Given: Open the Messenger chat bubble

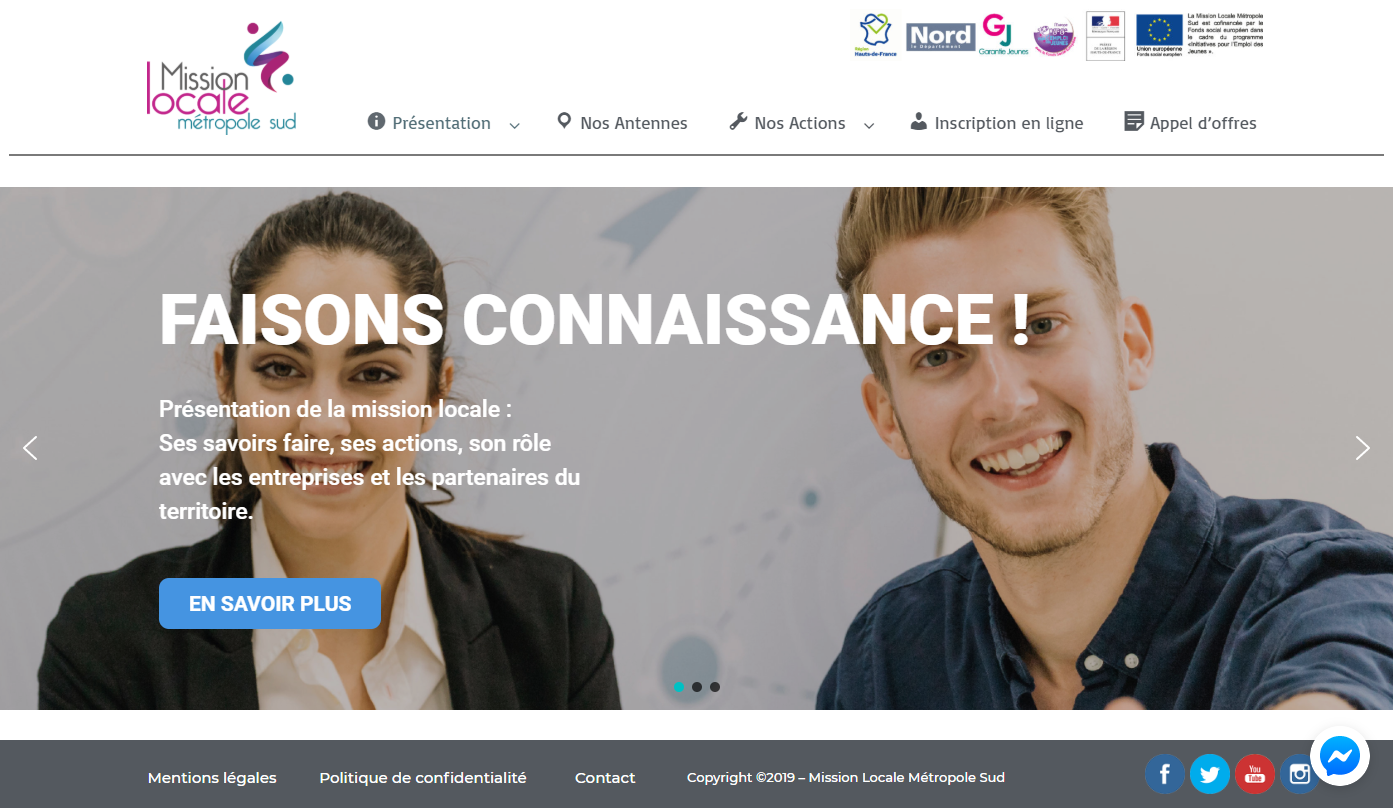Looking at the screenshot, I should [x=1340, y=756].
